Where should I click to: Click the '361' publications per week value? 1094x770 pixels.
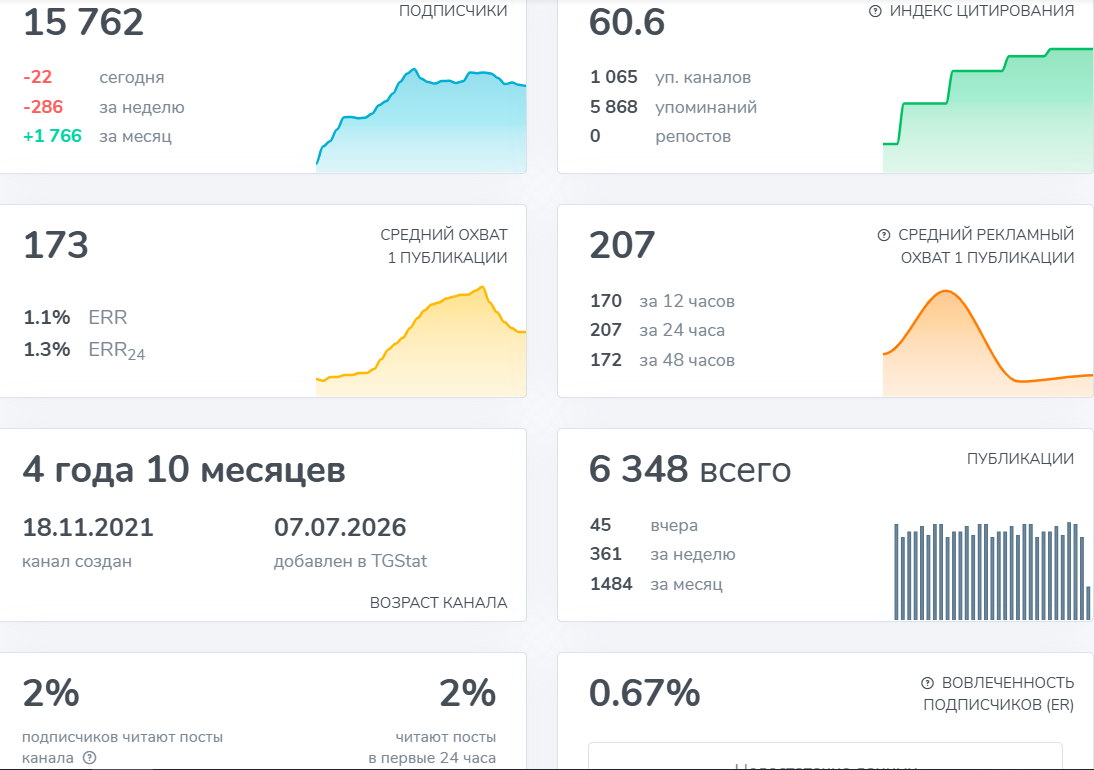(x=606, y=554)
